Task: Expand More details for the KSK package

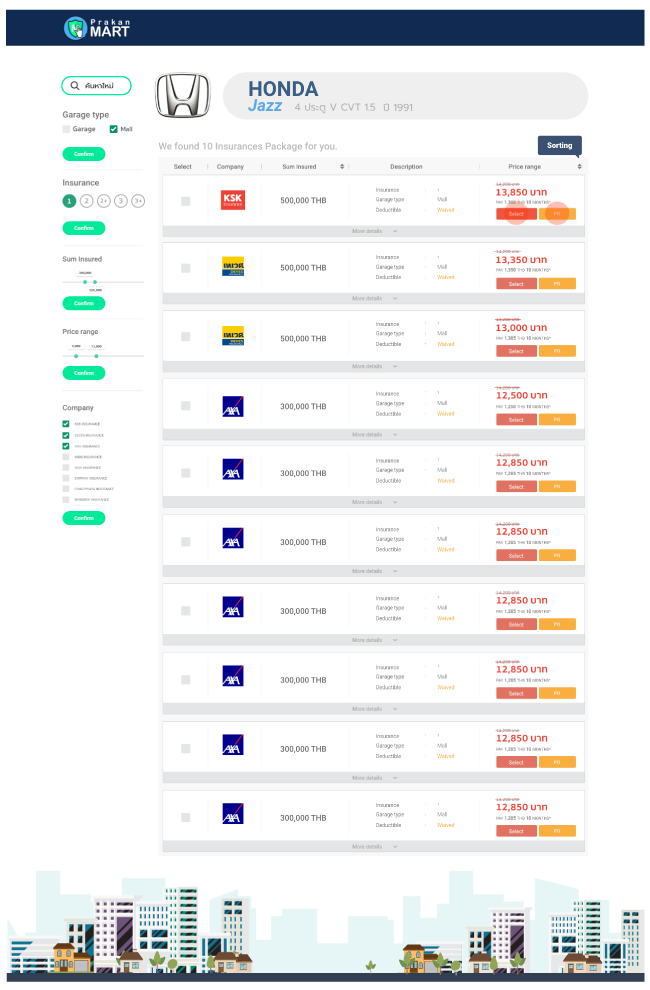Action: coord(372,231)
